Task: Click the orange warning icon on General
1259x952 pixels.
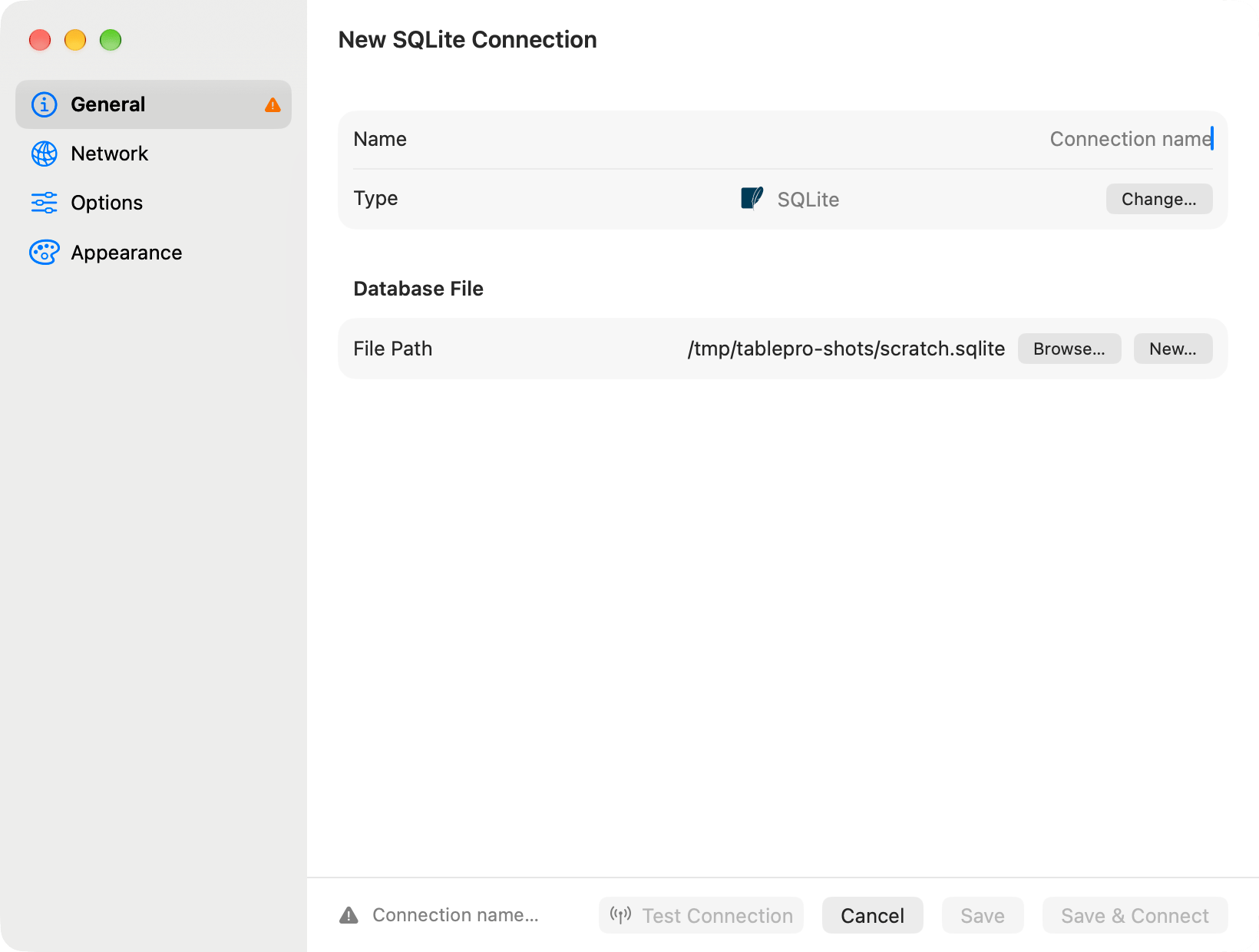Action: [x=273, y=105]
